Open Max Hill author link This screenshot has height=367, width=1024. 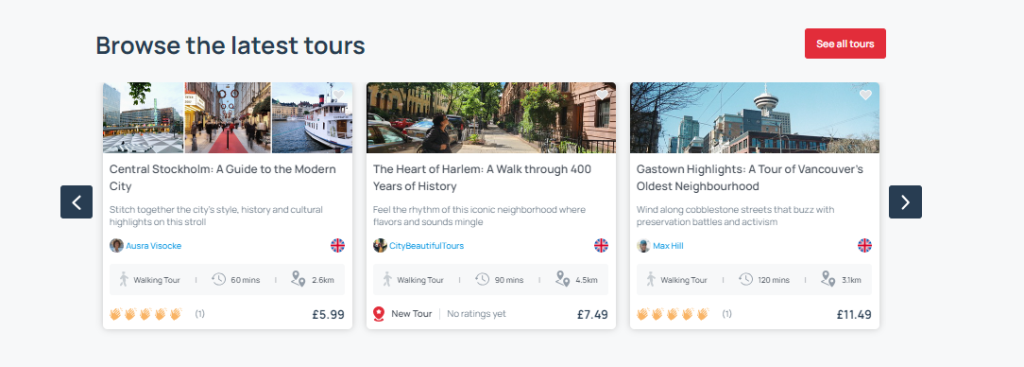click(x=668, y=246)
